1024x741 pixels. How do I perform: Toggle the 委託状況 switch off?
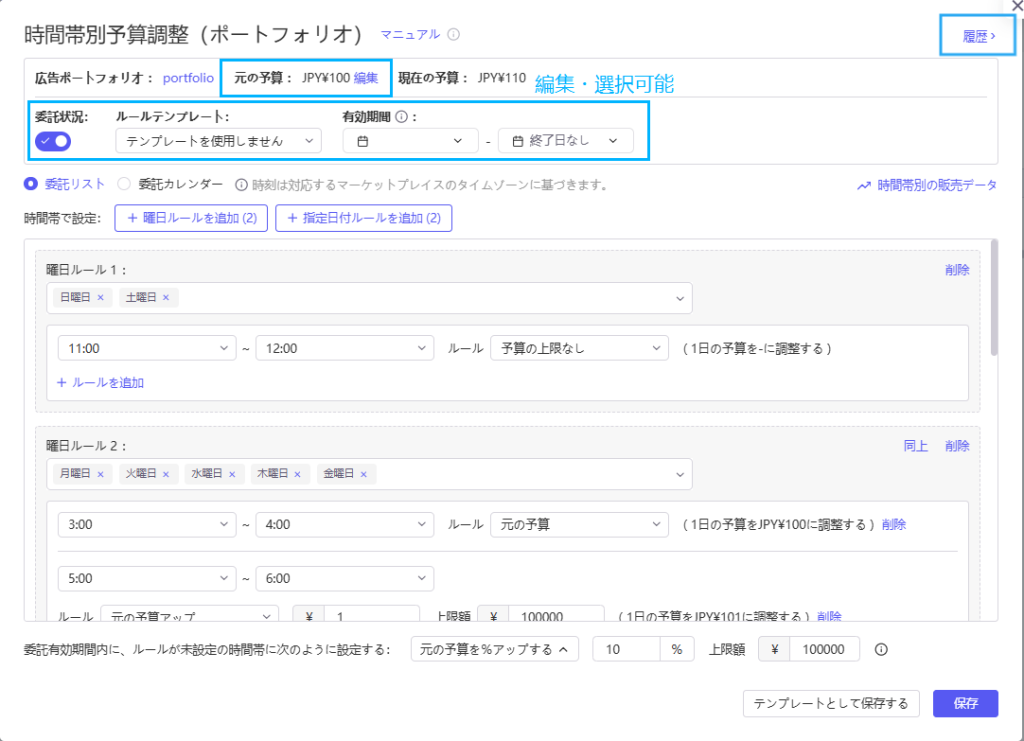tap(53, 141)
